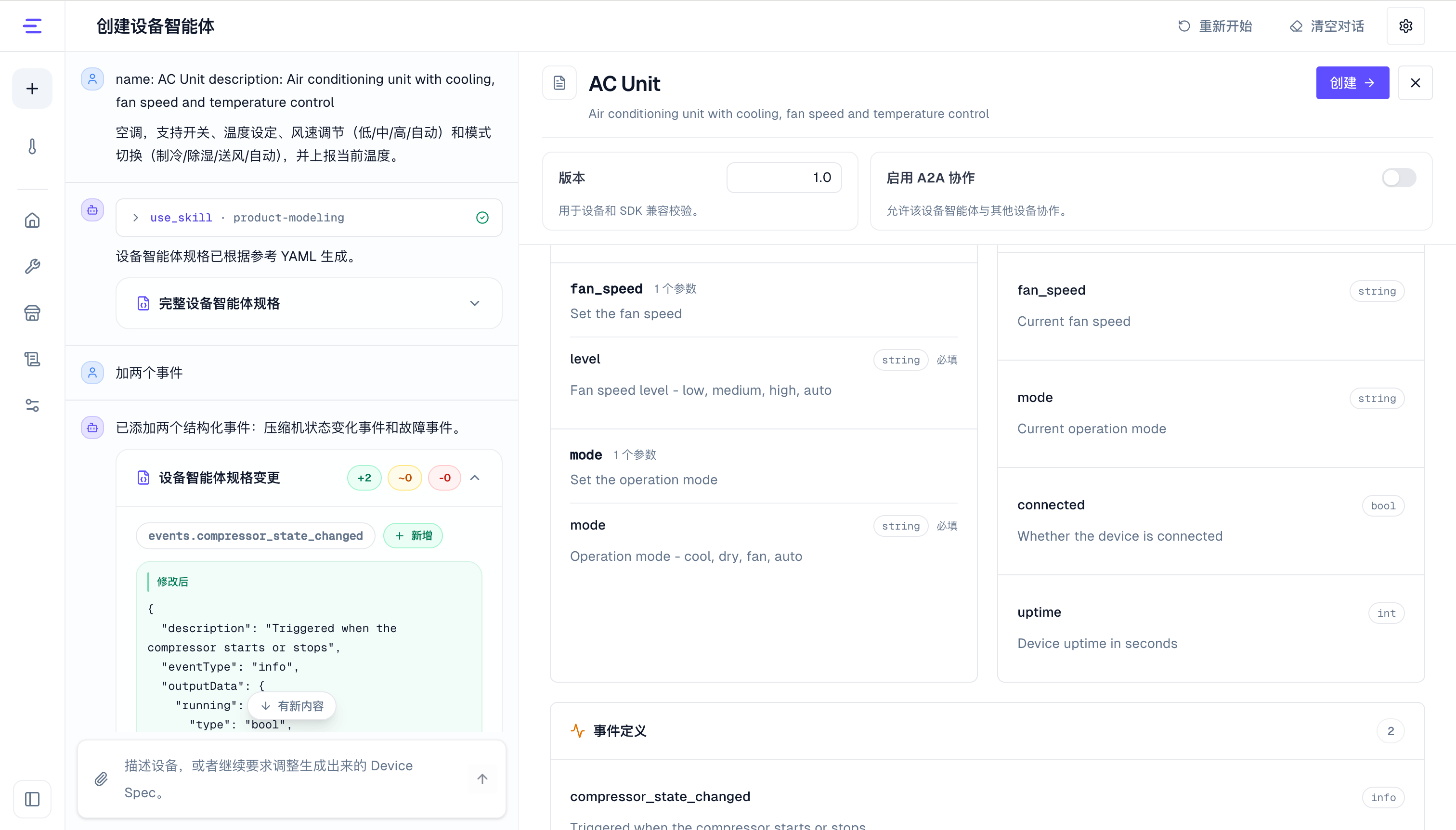Click the 清空对话 clear chat button
The width and height of the screenshot is (1456, 830).
coord(1326,26)
